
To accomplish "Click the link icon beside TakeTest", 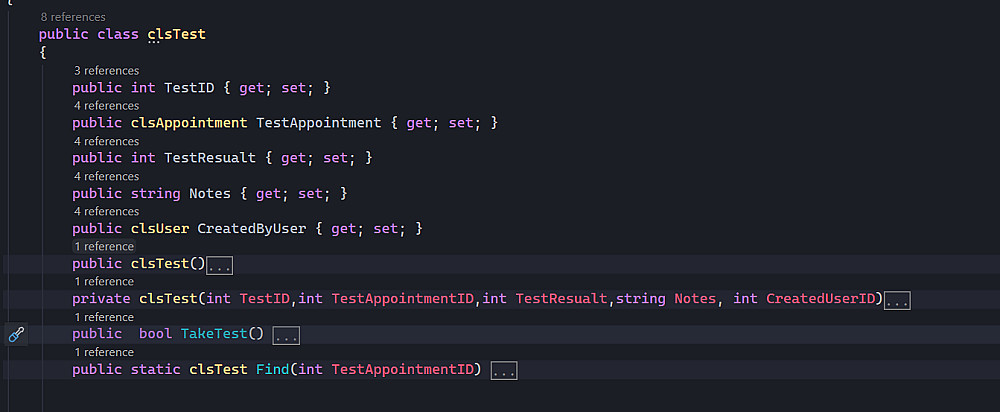I will [x=16, y=335].
